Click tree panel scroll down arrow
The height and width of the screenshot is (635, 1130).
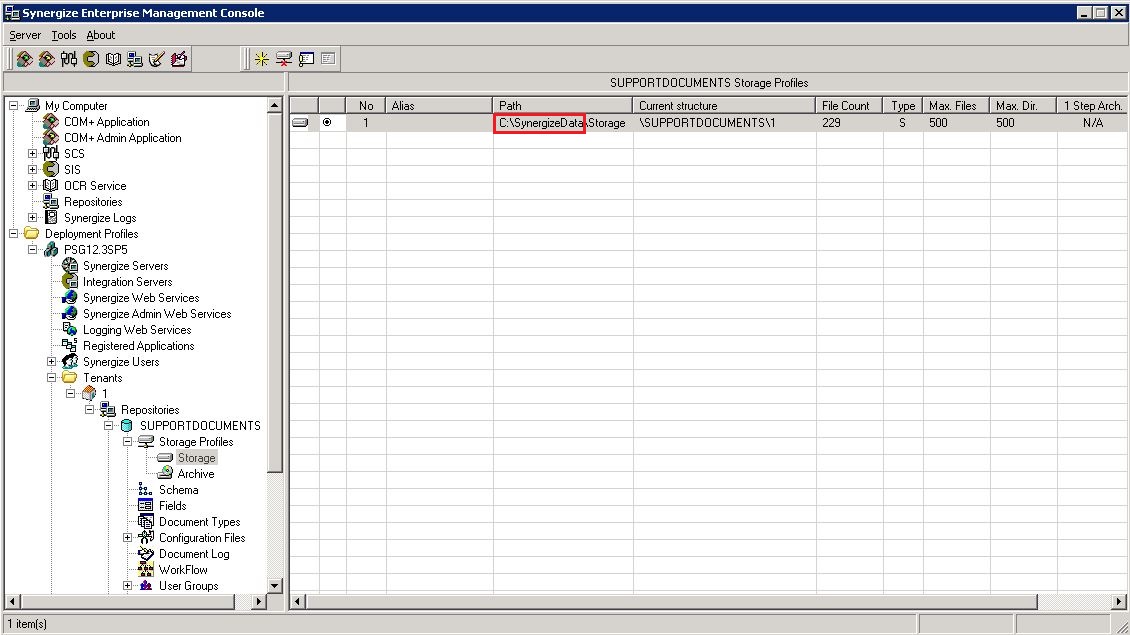274,585
